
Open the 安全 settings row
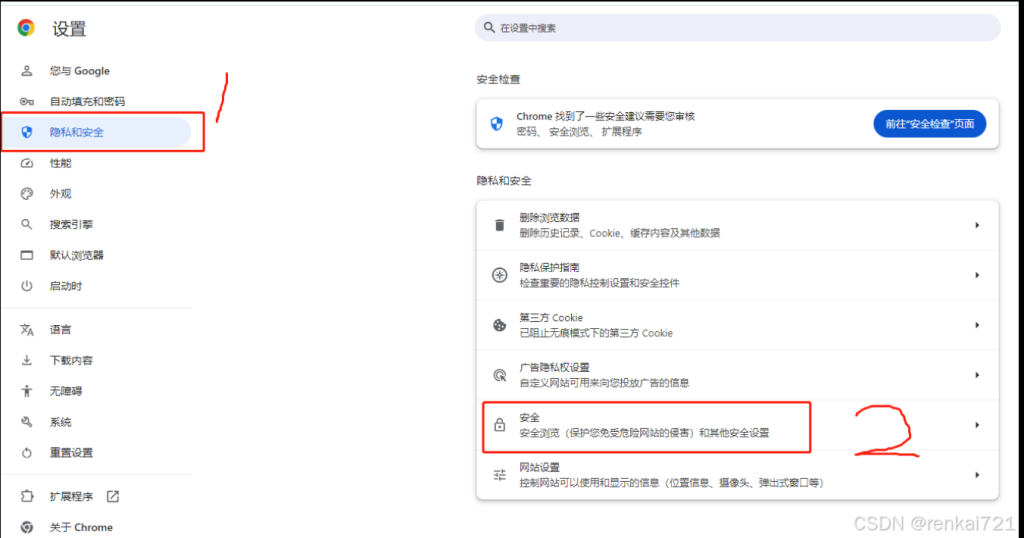click(737, 425)
